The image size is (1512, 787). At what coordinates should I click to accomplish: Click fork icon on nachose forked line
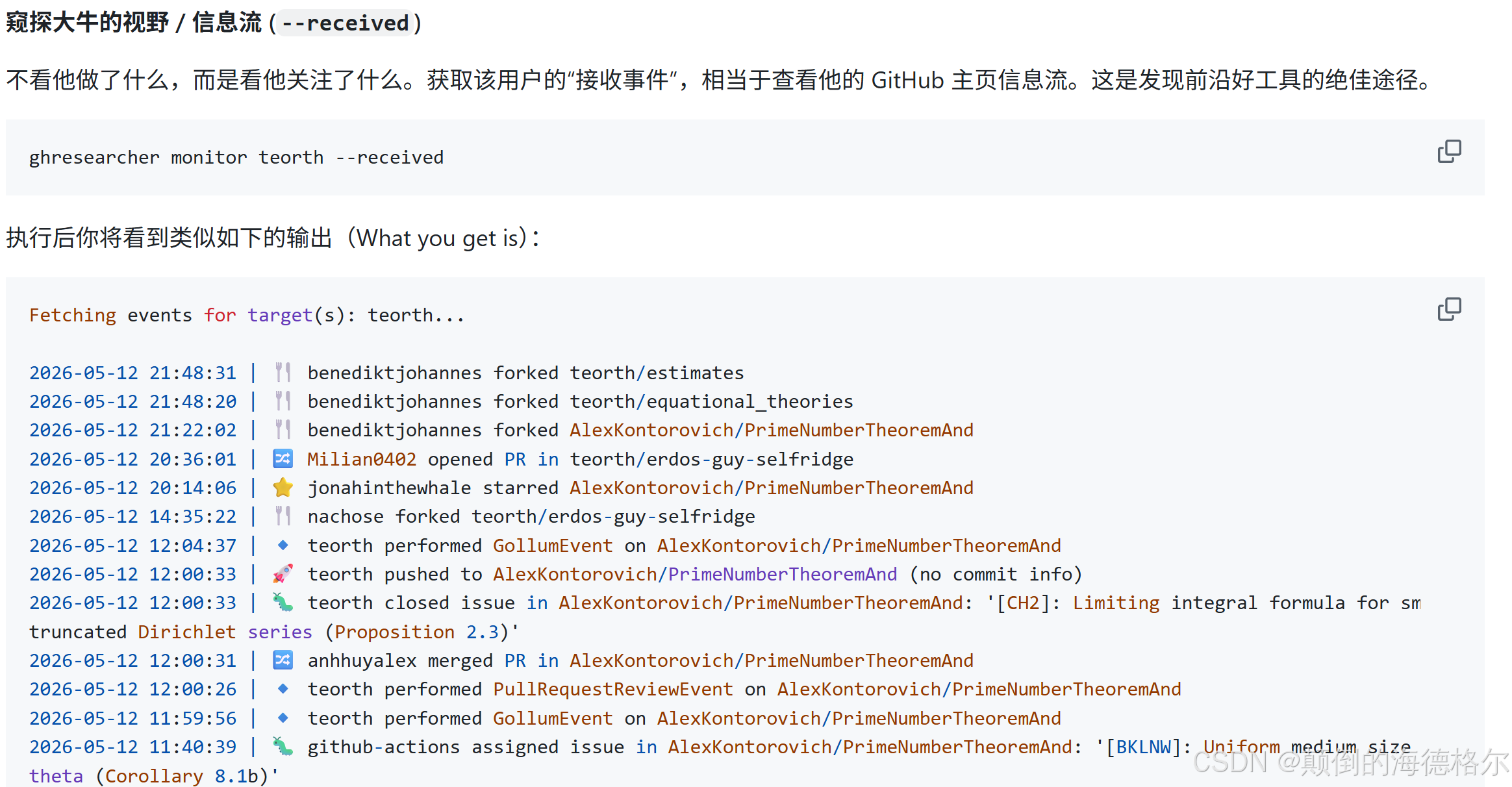tap(283, 516)
